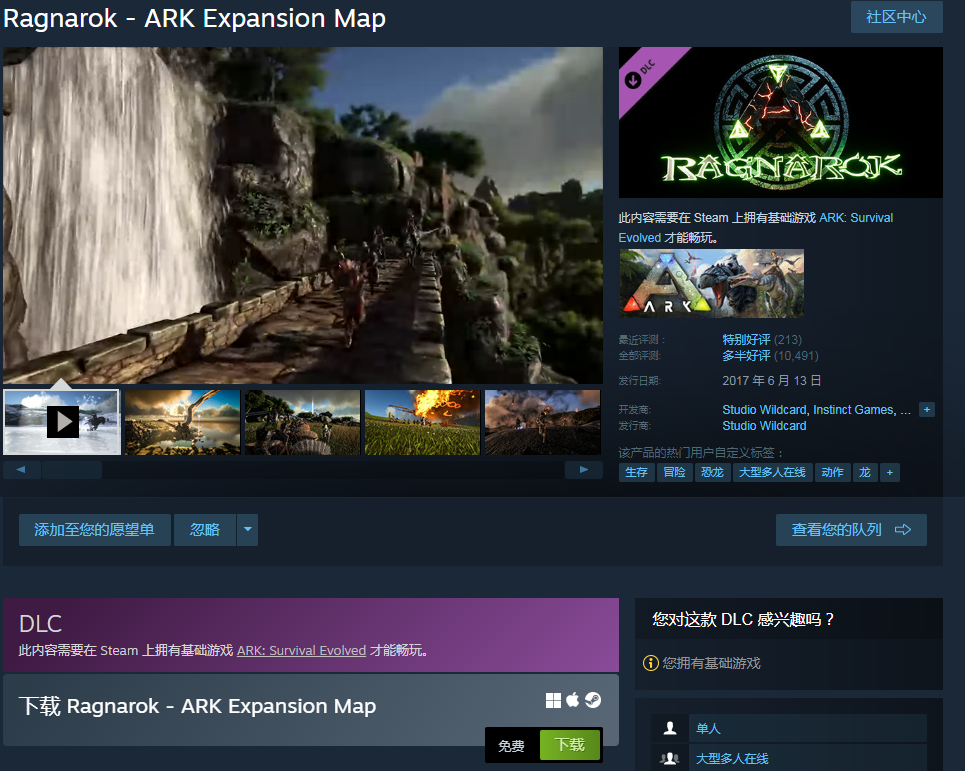Click the single-player person icon
Image resolution: width=965 pixels, height=771 pixels.
pos(670,729)
